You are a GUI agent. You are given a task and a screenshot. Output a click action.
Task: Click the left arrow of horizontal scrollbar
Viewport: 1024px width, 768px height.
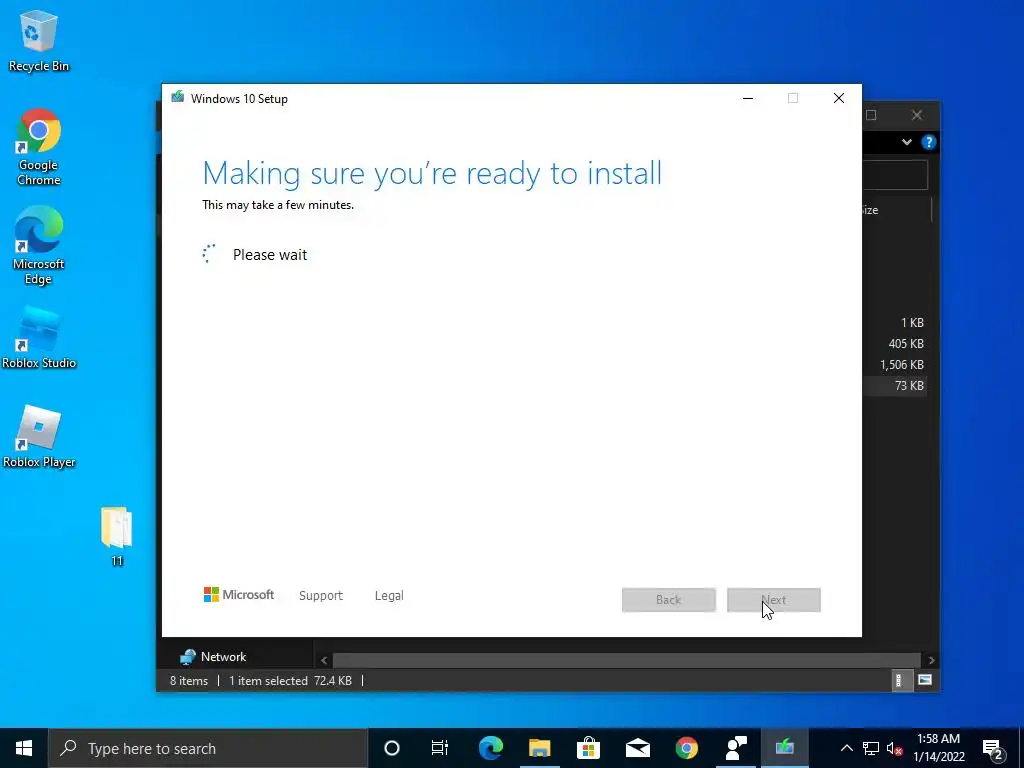[324, 660]
